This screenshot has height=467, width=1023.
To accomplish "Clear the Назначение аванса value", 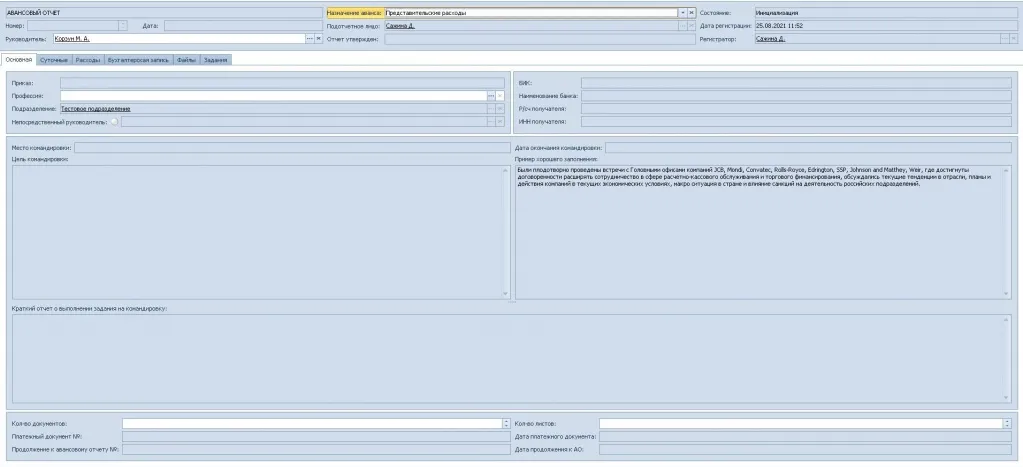I will [691, 12].
